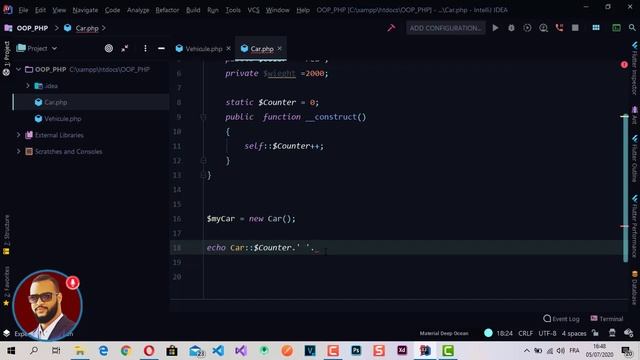Hide the Project tool window

(x=161, y=48)
